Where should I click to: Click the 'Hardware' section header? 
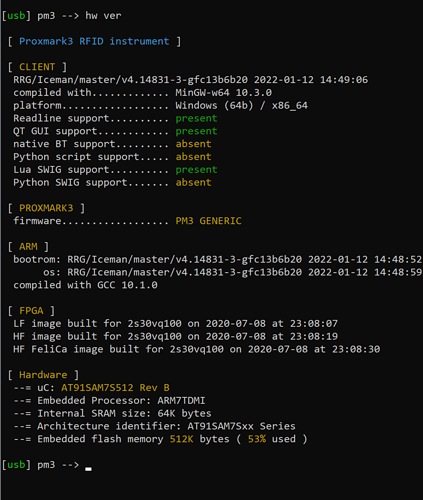43,375
